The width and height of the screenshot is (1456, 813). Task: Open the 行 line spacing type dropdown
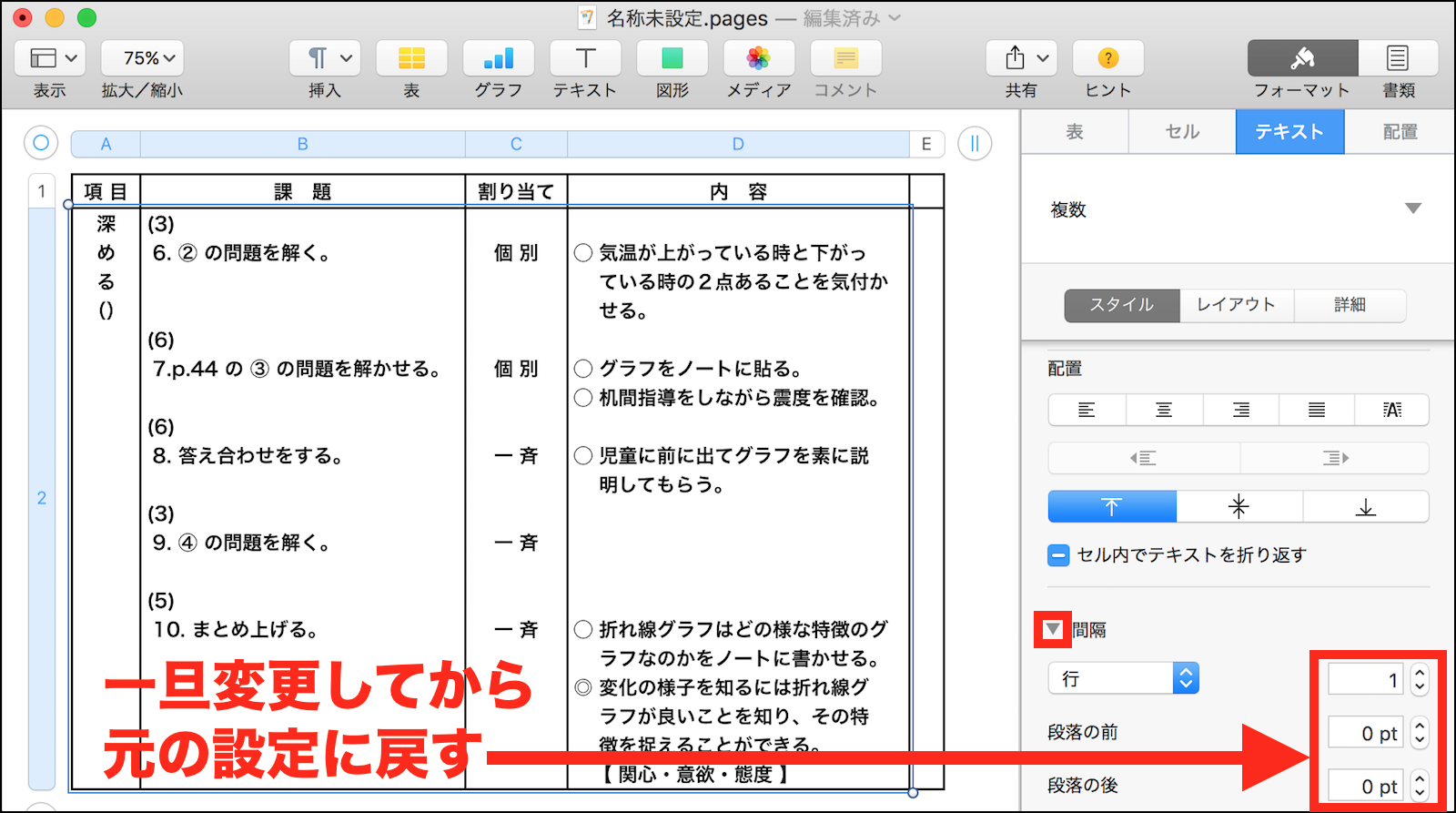pos(1124,679)
